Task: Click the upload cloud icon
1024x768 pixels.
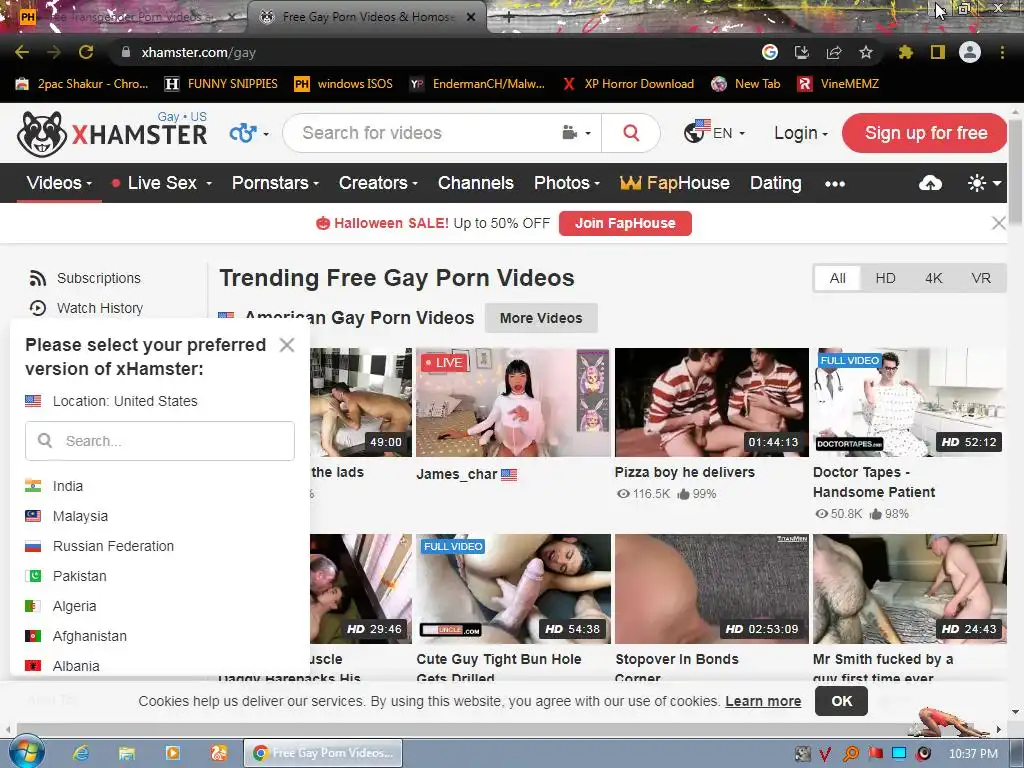Action: coord(930,184)
